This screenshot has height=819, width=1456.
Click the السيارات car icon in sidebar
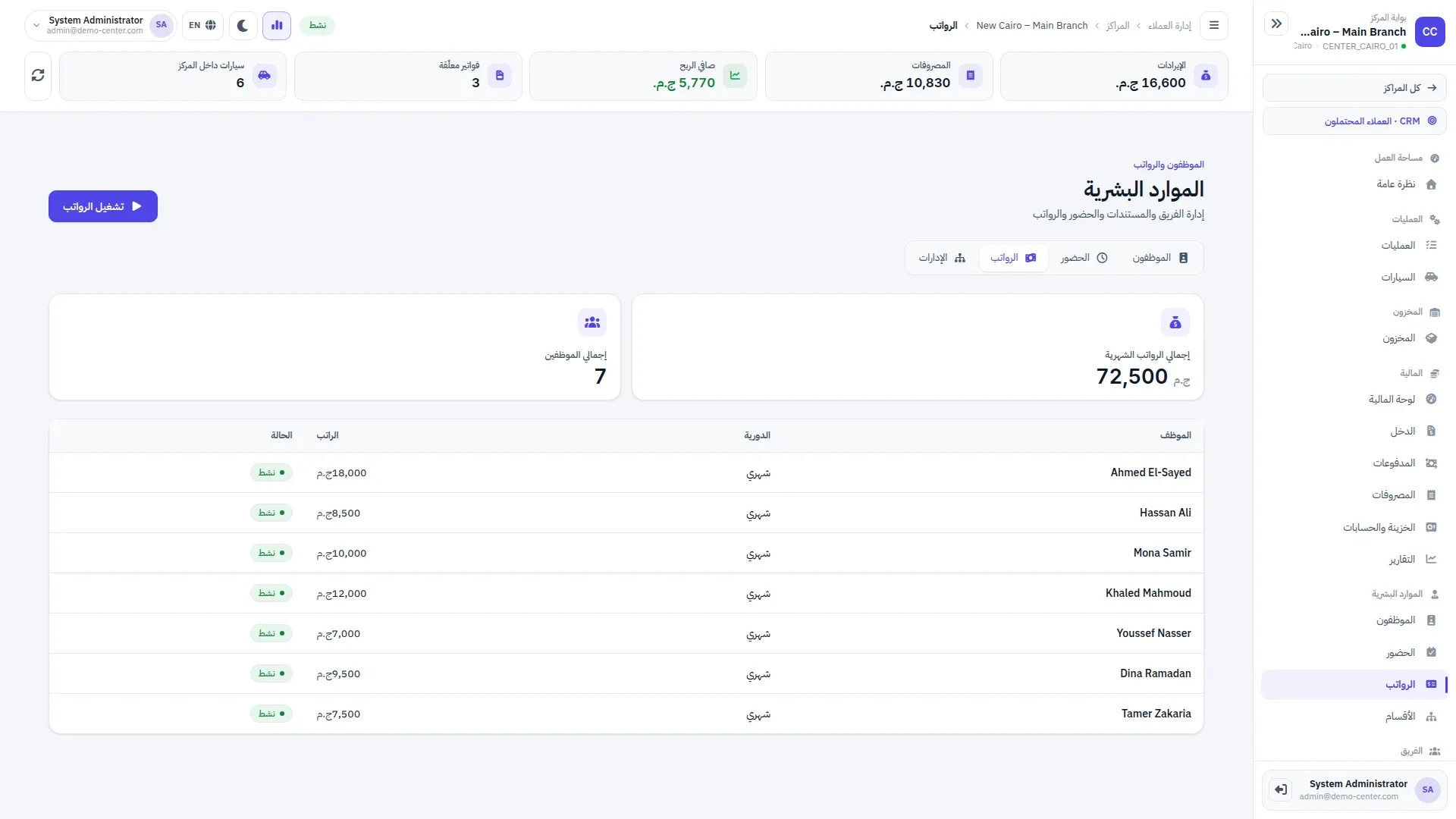click(x=1431, y=278)
